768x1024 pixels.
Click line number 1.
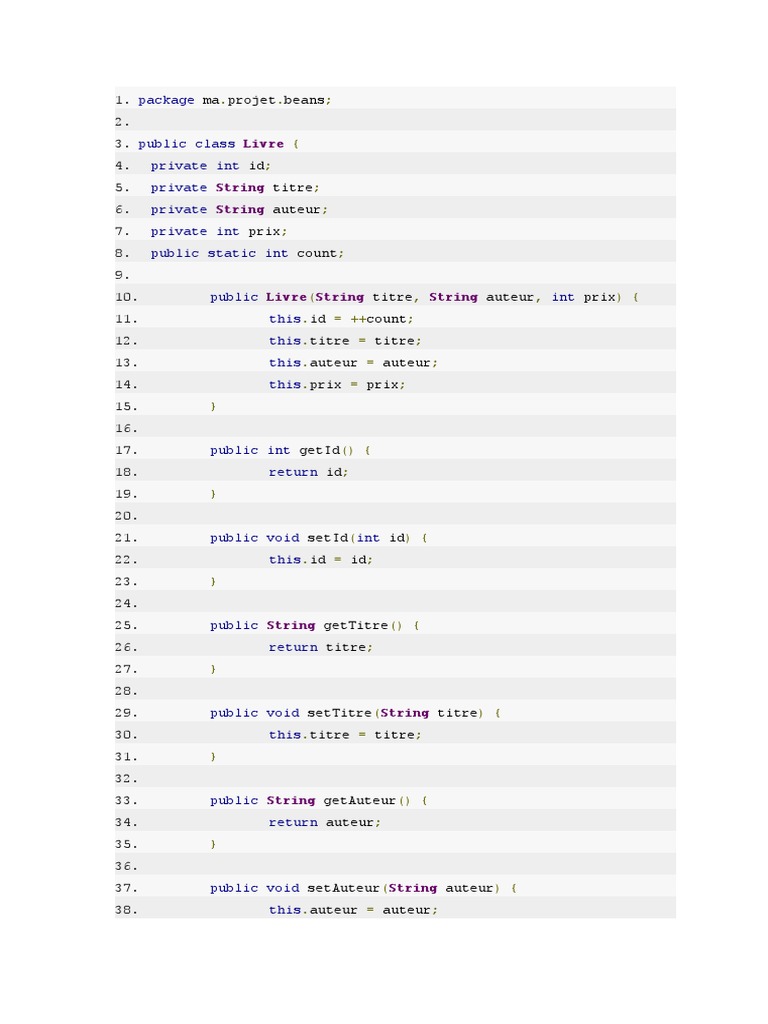[122, 101]
